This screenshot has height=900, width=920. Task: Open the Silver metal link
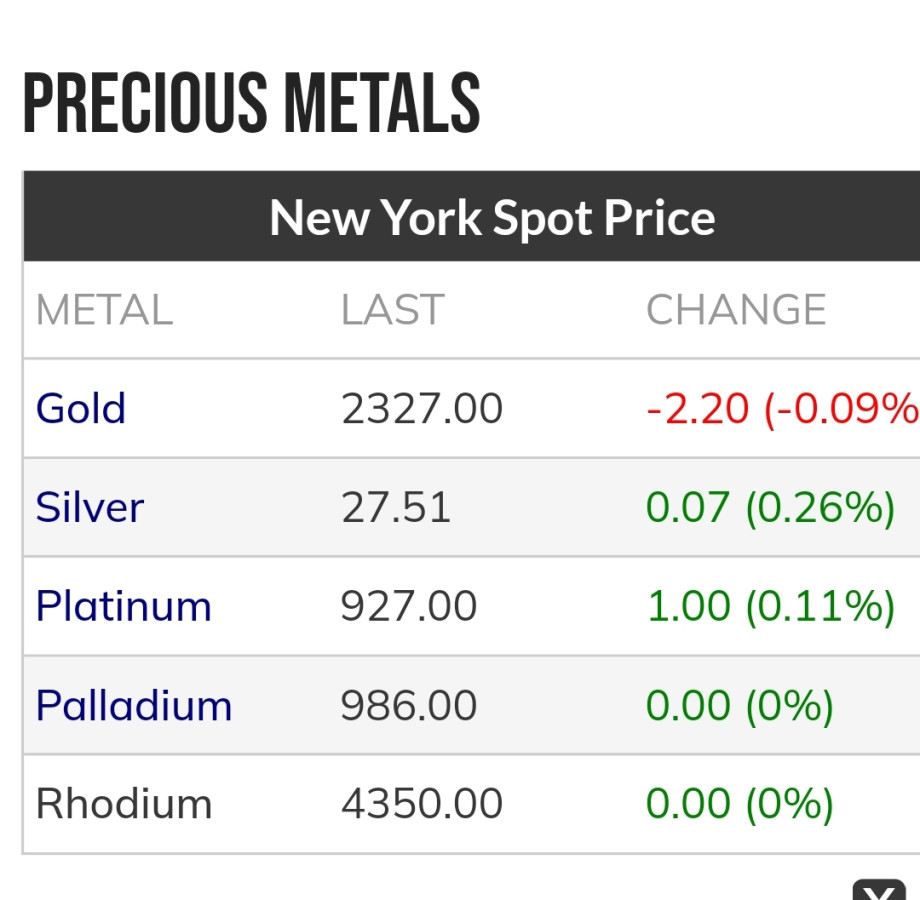(90, 508)
